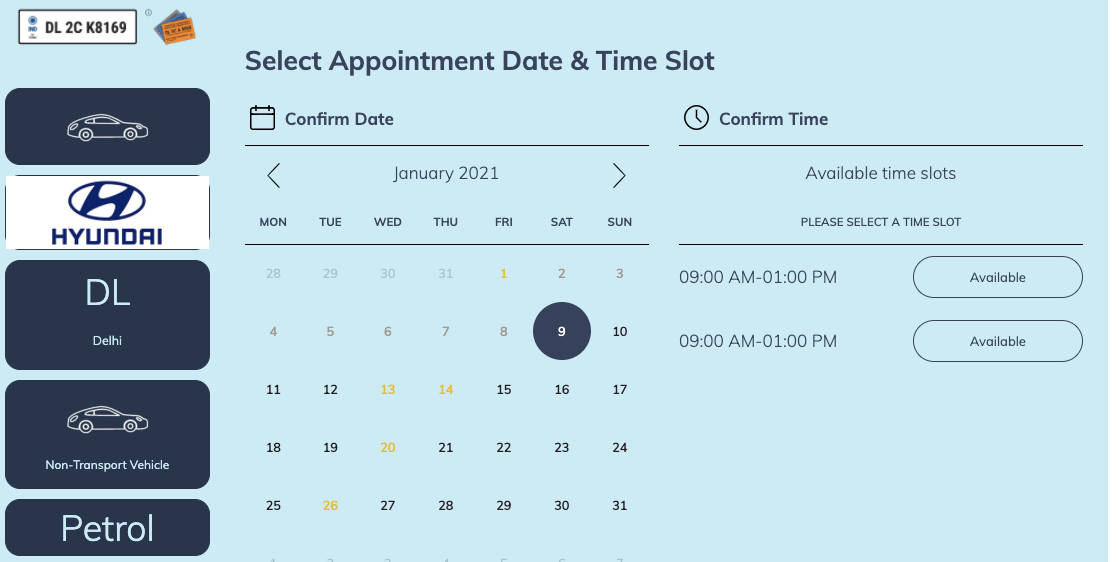Pick yellow-marked date 26 in calendar

click(x=331, y=505)
